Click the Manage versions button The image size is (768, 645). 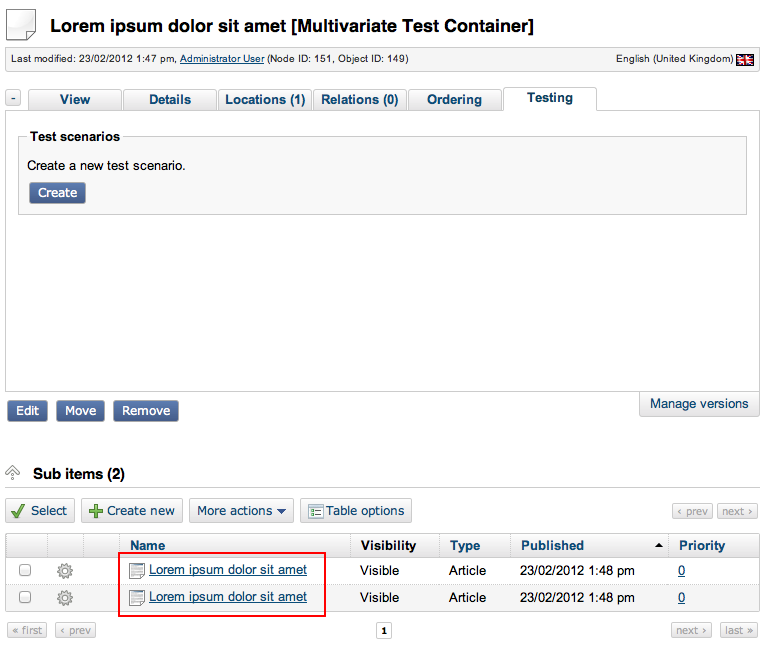click(698, 404)
